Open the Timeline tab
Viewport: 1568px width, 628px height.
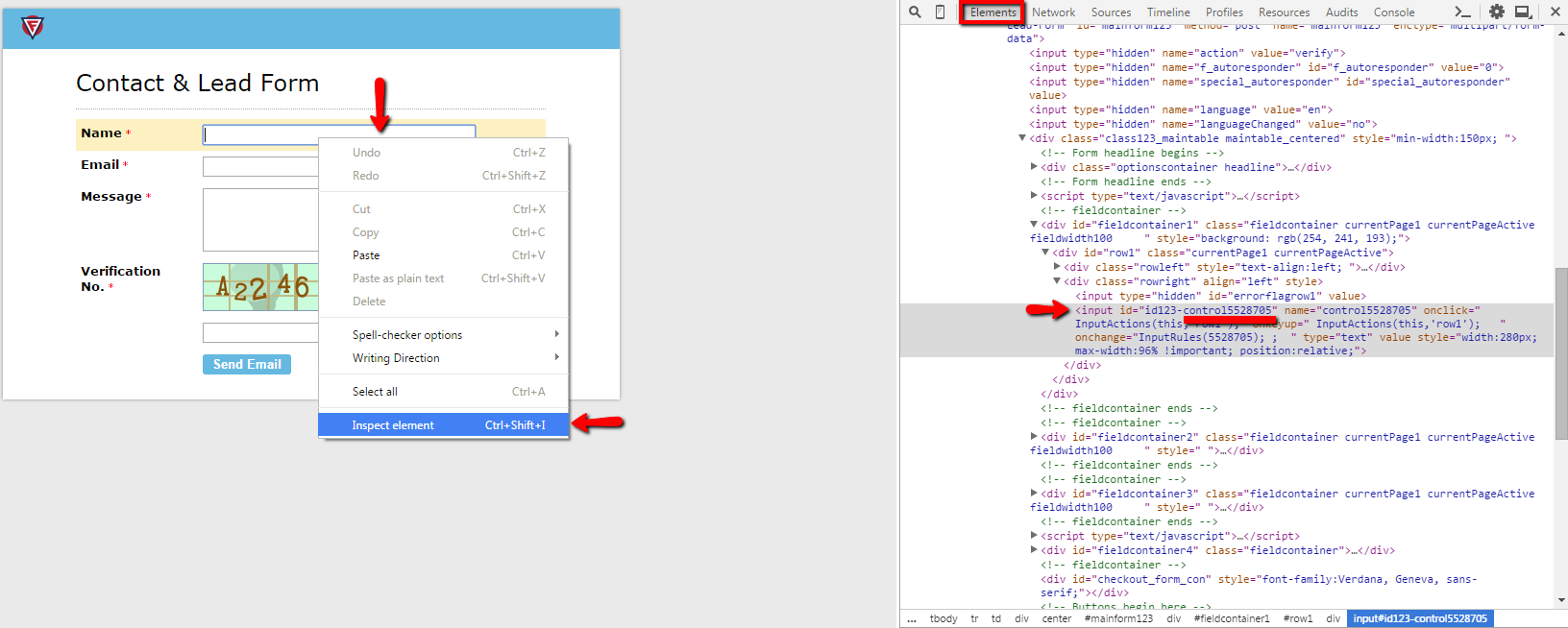coord(1168,12)
